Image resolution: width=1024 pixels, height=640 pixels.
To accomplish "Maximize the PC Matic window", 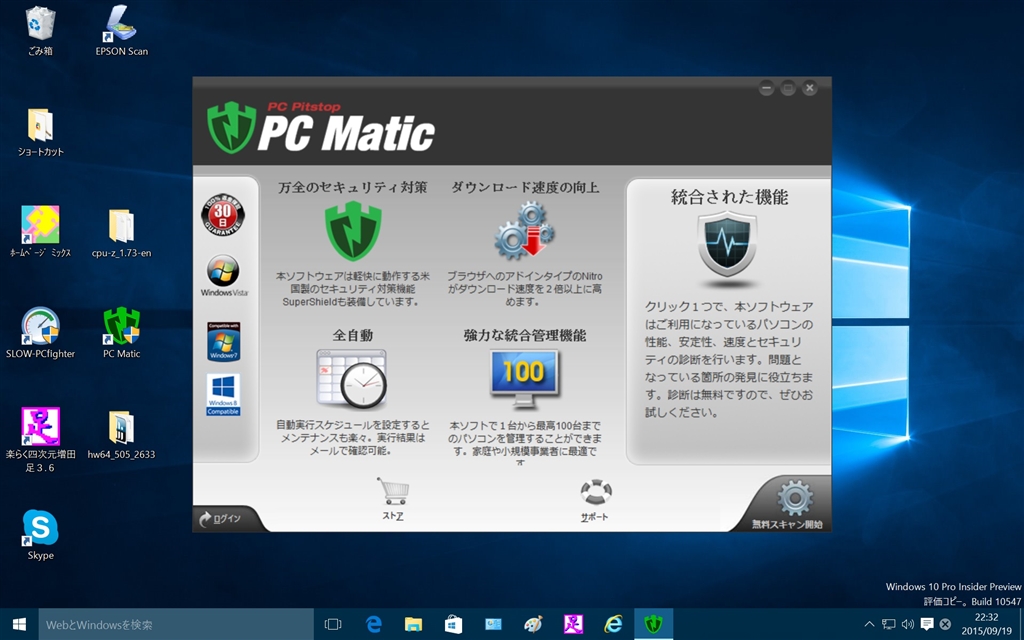I will coord(788,88).
